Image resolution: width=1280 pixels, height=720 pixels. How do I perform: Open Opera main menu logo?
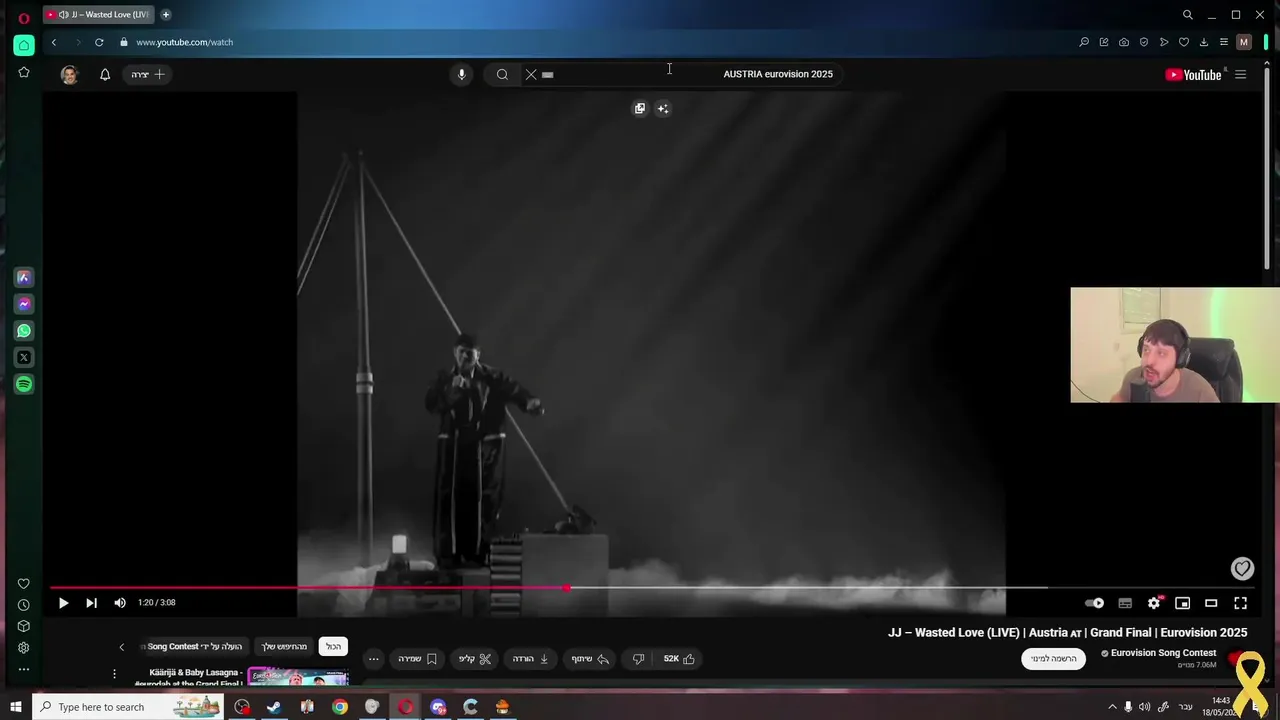tap(24, 17)
